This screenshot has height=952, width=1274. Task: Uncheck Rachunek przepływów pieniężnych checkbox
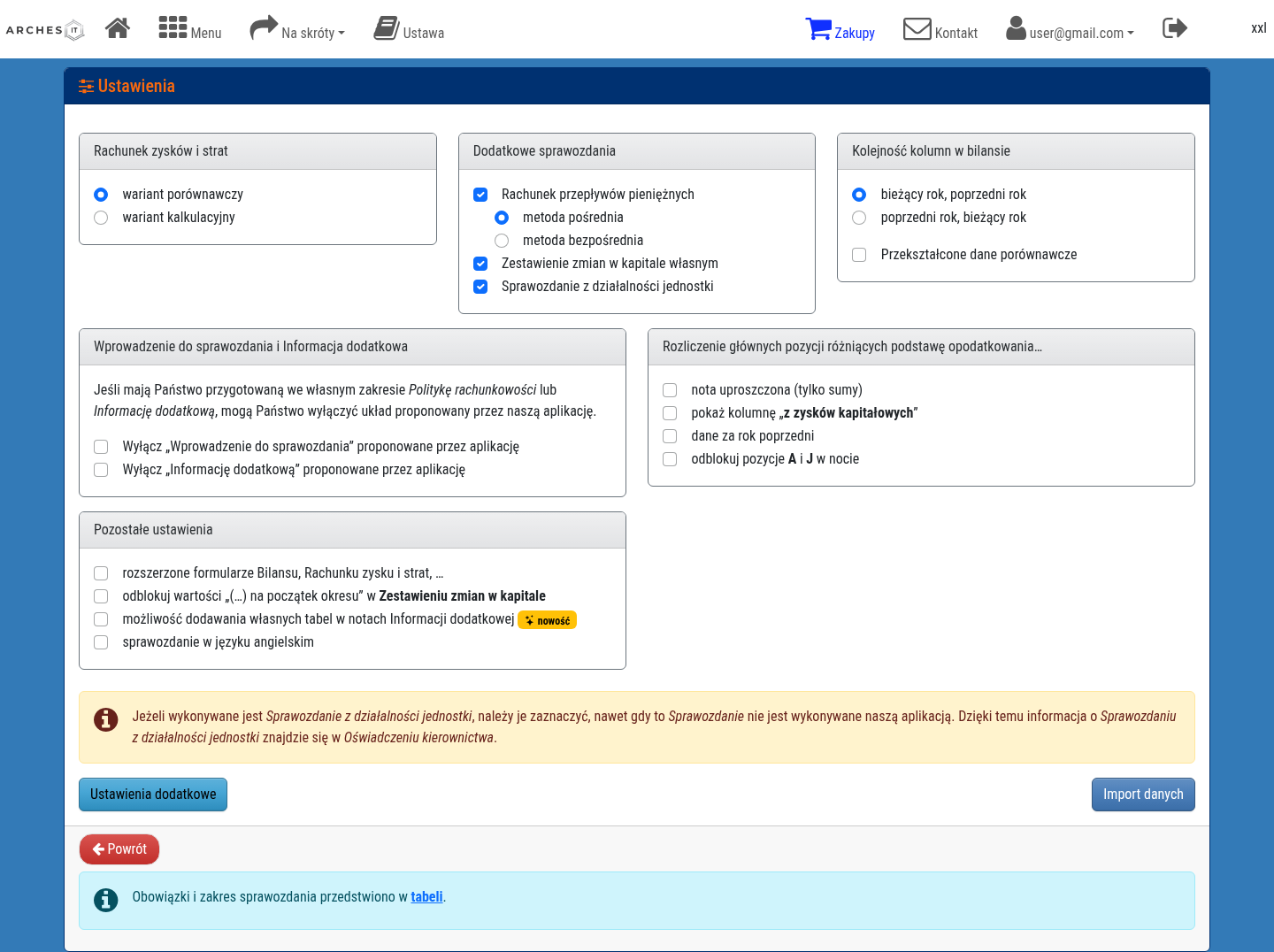tap(480, 195)
